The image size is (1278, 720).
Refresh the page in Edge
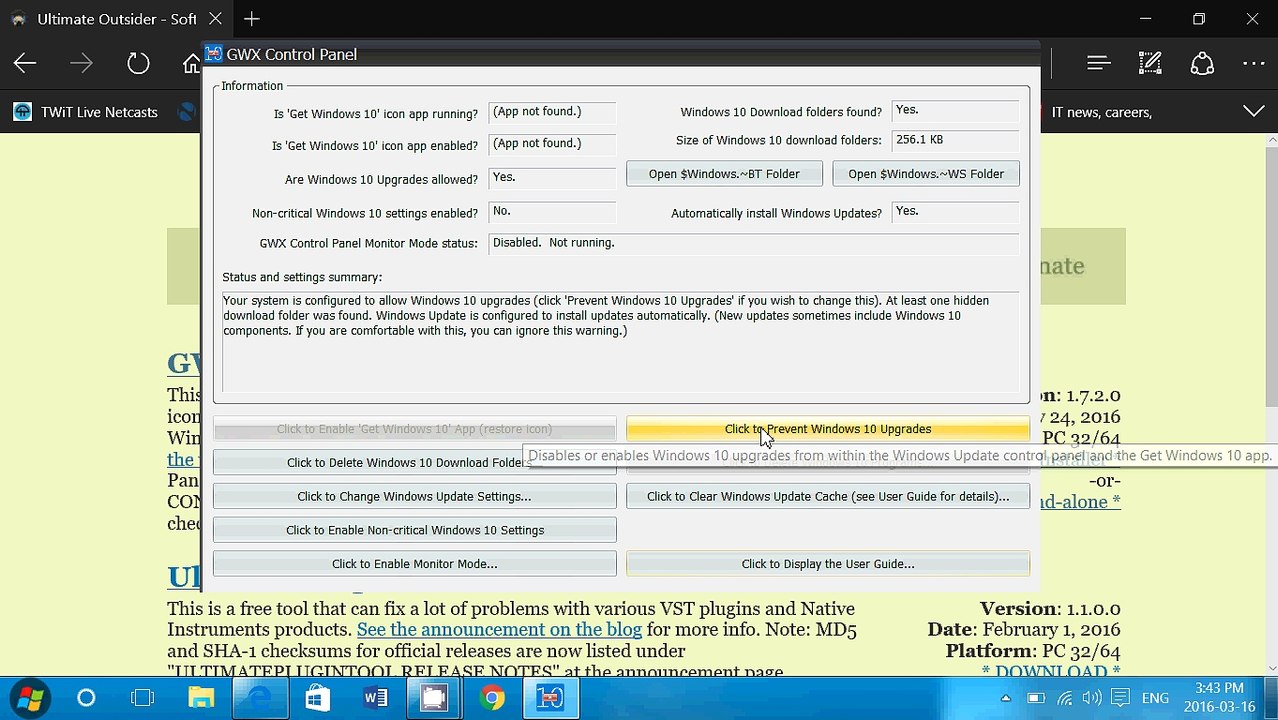click(x=138, y=64)
